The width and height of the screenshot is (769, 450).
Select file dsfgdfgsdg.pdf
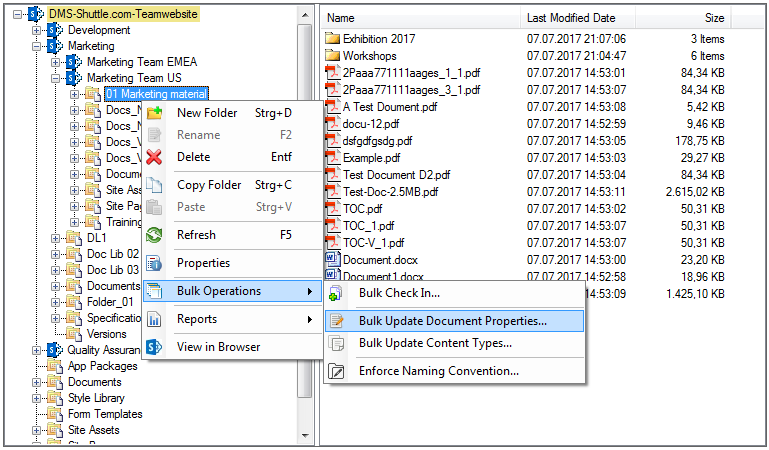(x=377, y=141)
